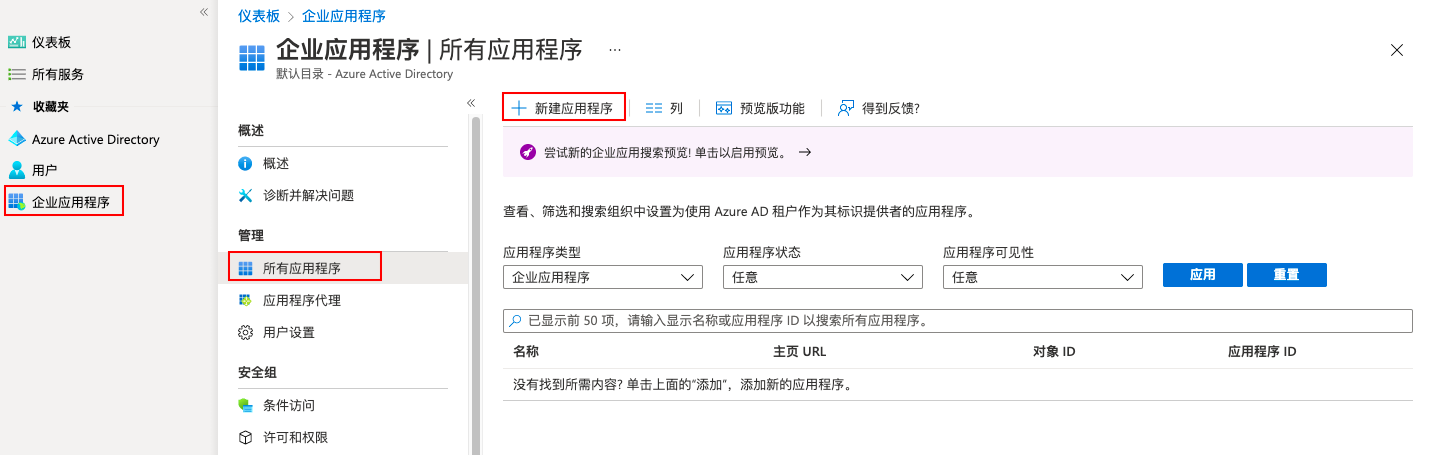Image resolution: width=1430 pixels, height=455 pixels.
Task: Click the 重置 button
Action: pos(1287,275)
